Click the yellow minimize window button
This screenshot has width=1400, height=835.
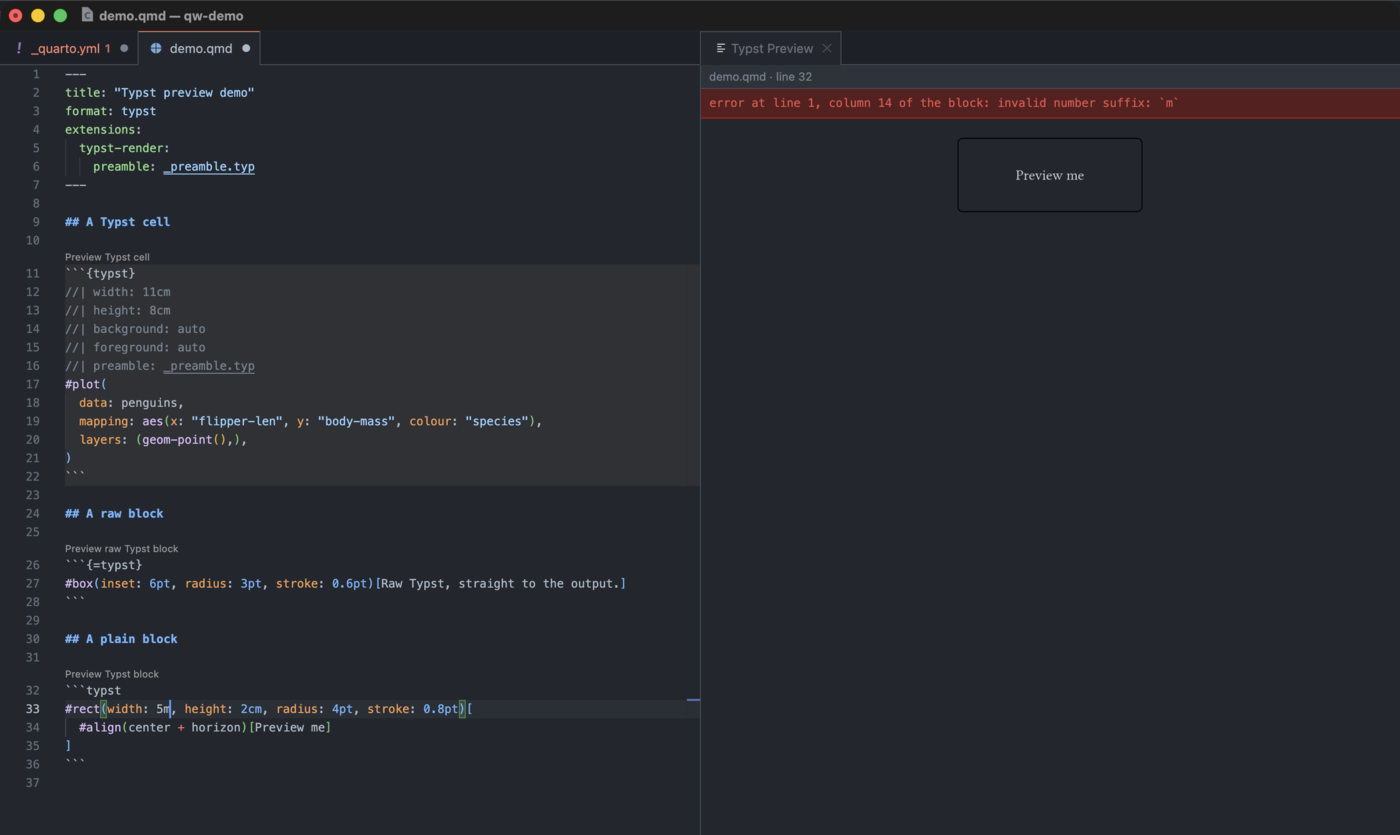(x=38, y=15)
